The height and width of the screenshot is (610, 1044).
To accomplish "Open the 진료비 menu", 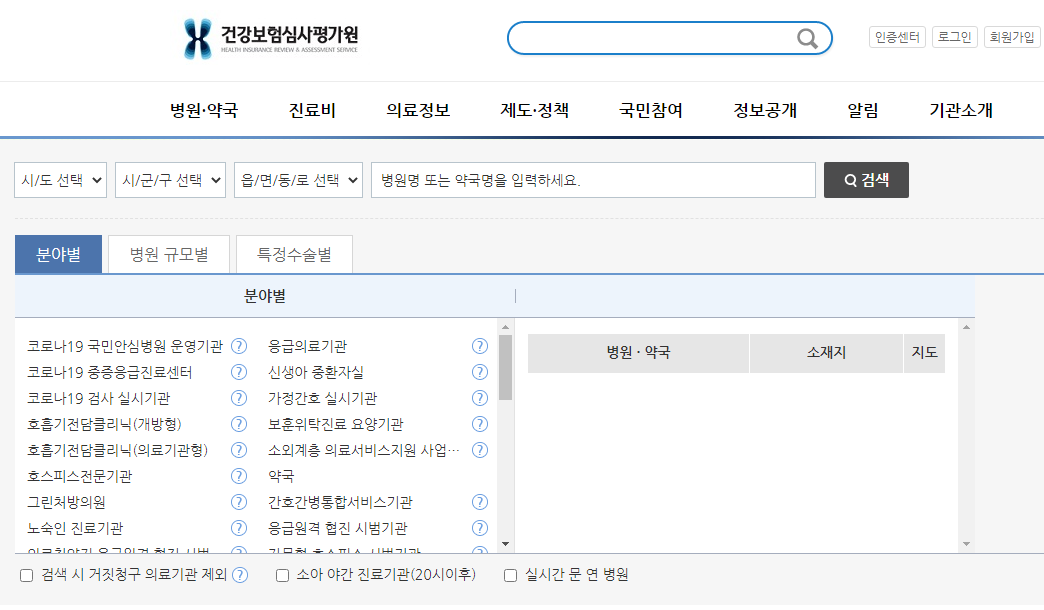I will click(312, 110).
